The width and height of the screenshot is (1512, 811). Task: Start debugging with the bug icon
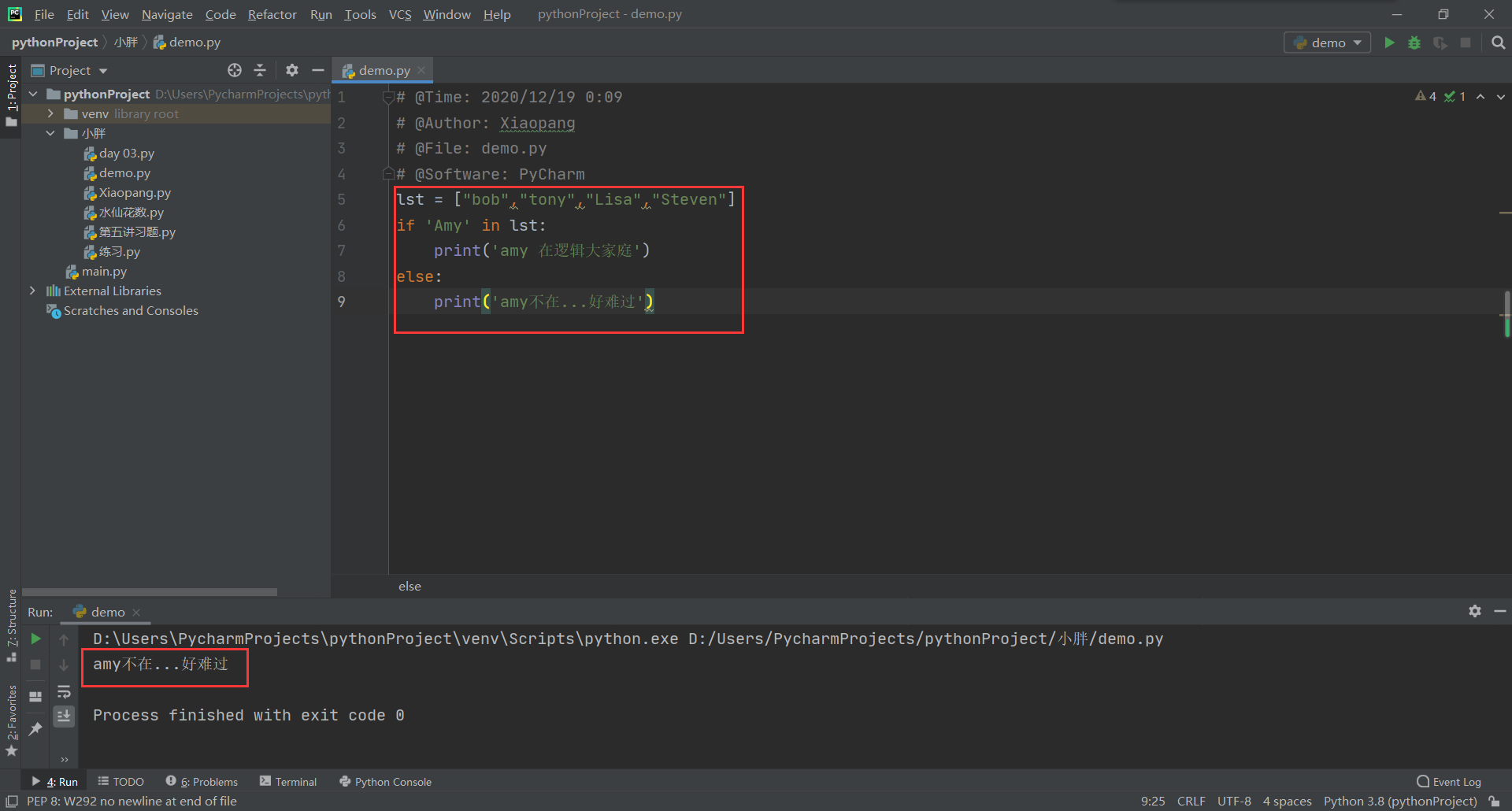(x=1414, y=43)
